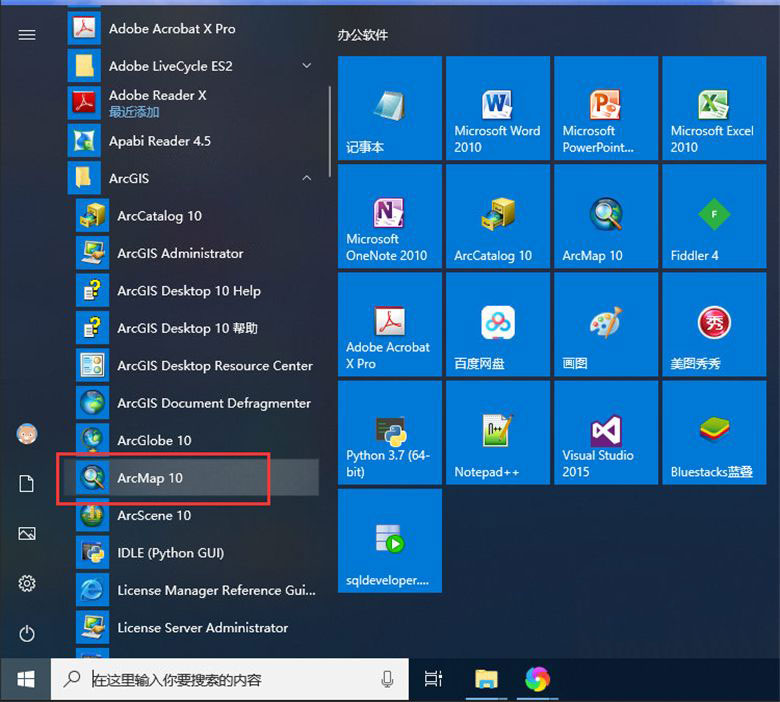Launch Bluestacks tile

pos(714,433)
